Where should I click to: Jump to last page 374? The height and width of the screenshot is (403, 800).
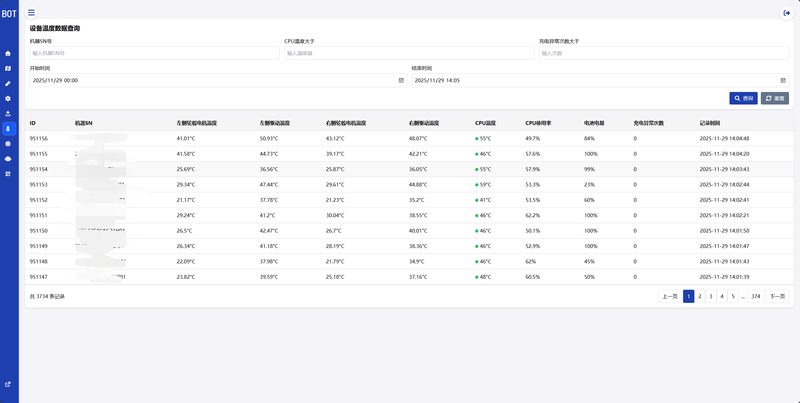click(x=755, y=296)
